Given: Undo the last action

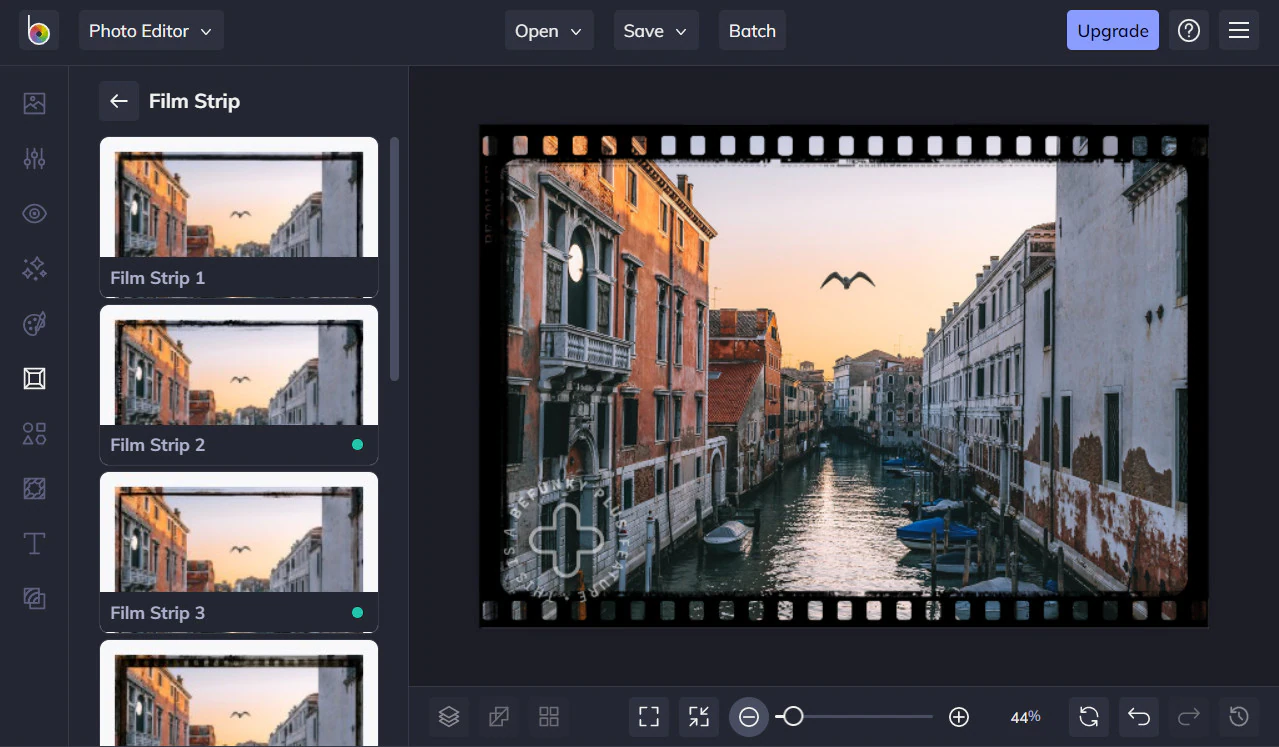Looking at the screenshot, I should click(1139, 716).
